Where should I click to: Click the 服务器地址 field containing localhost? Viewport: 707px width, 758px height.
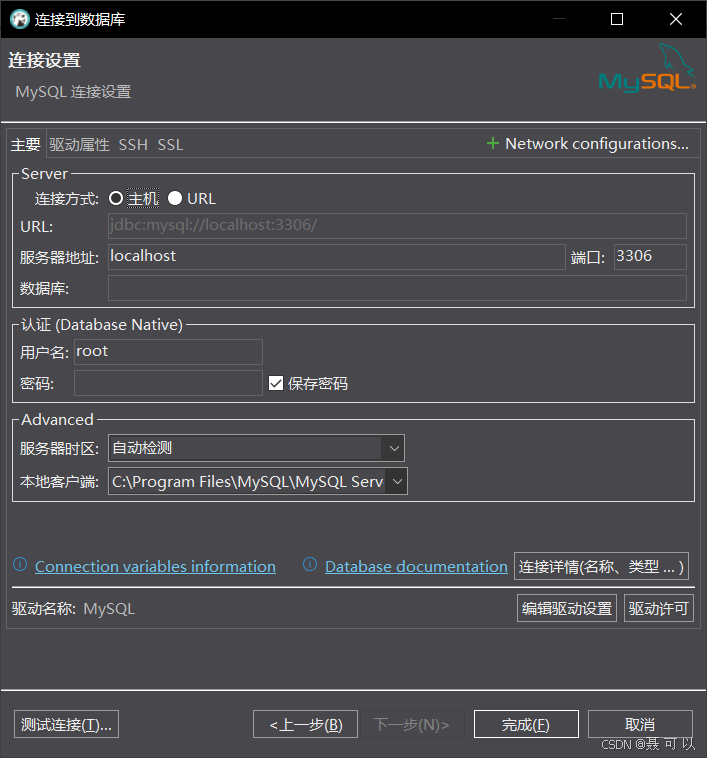[337, 257]
